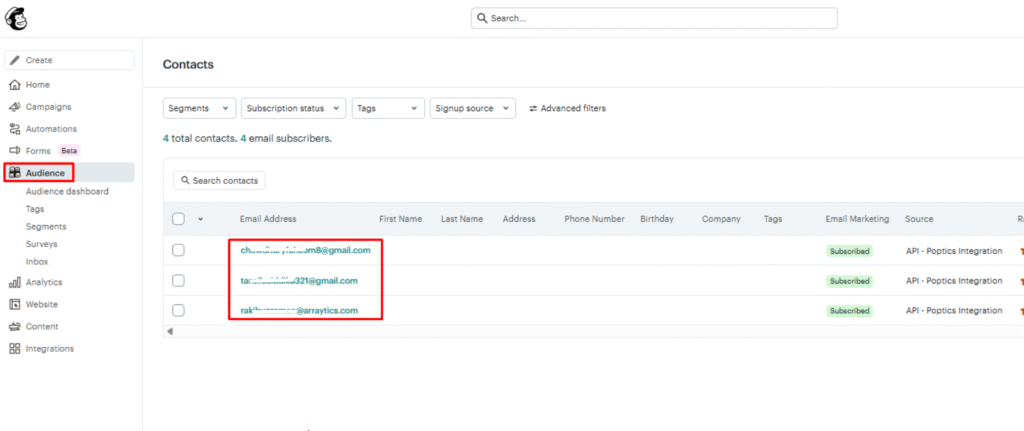Open the arraytics.com contact email link
Screen dimensions: 1024x431
point(299,311)
